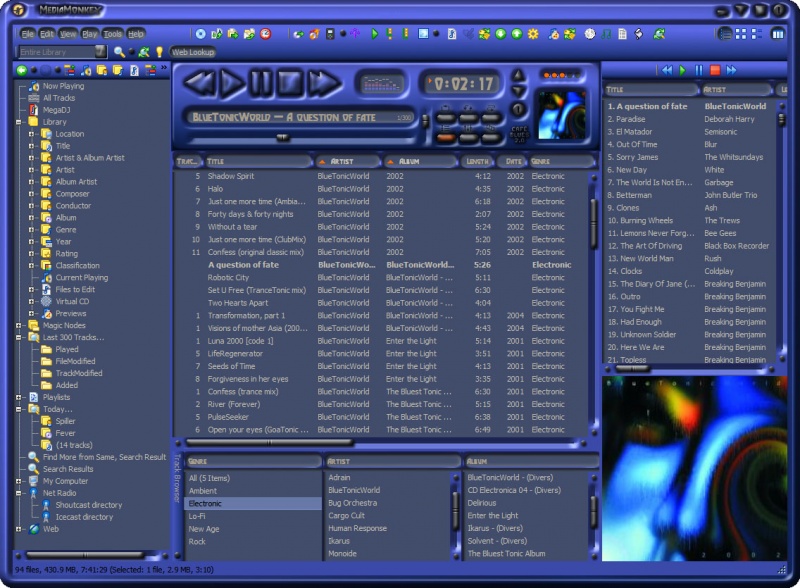800x588 pixels.
Task: Open the Tools menu
Action: [x=113, y=34]
